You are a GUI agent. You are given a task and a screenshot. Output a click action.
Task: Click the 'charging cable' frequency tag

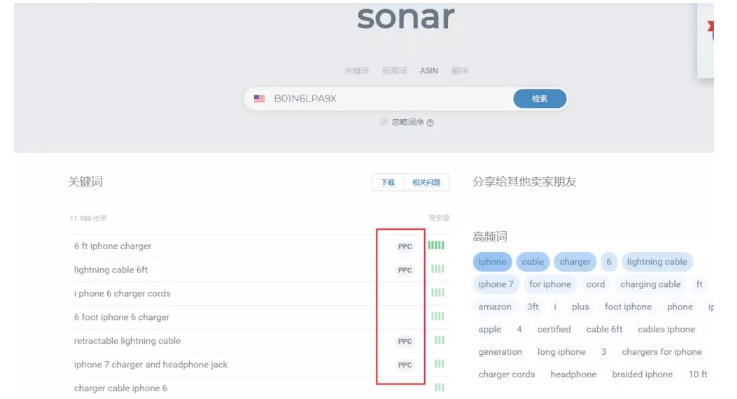click(x=650, y=284)
